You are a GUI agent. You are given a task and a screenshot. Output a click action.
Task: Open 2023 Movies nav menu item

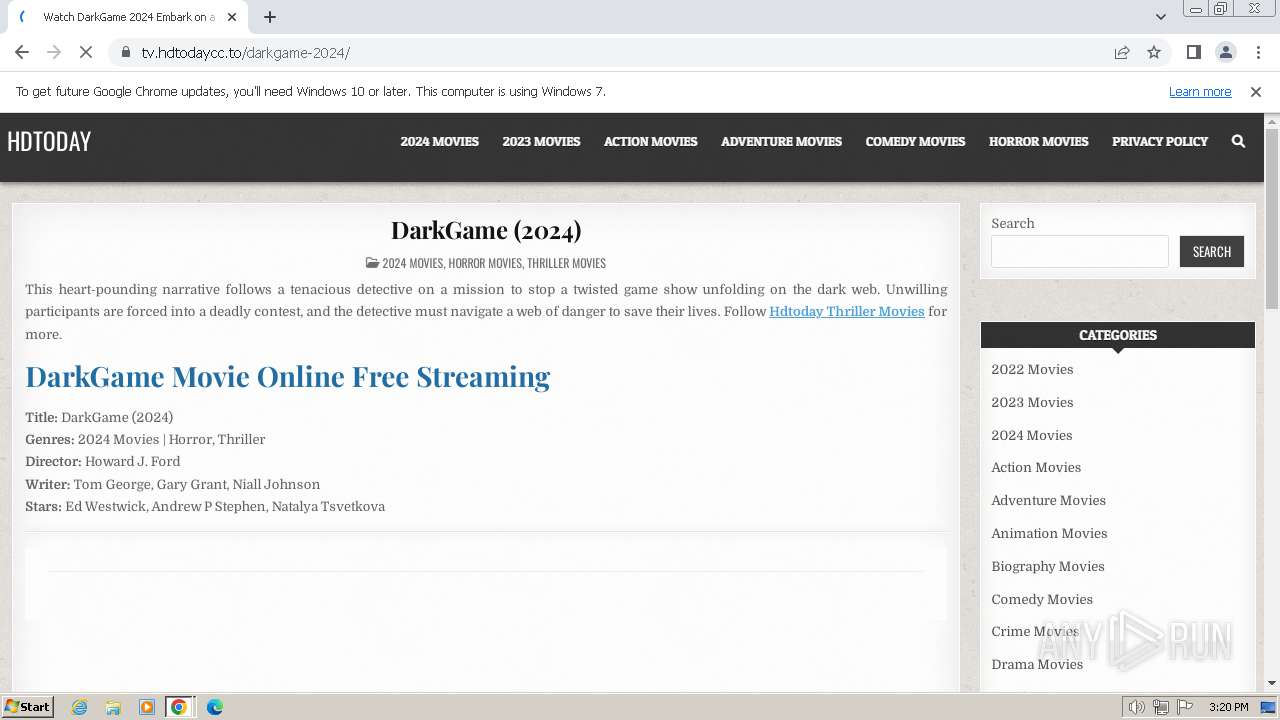[x=541, y=141]
